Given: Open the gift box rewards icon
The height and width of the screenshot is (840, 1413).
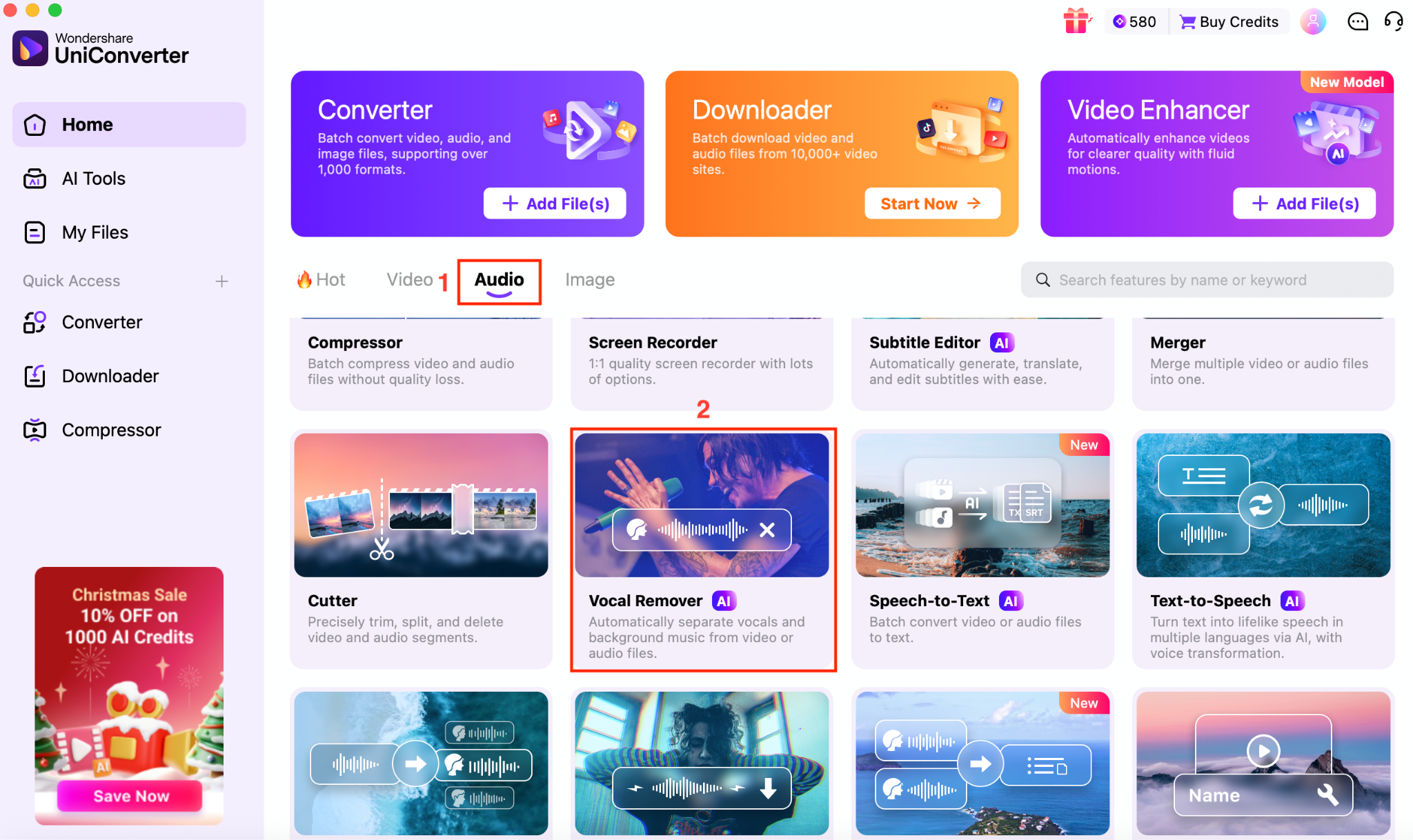Looking at the screenshot, I should coord(1076,21).
